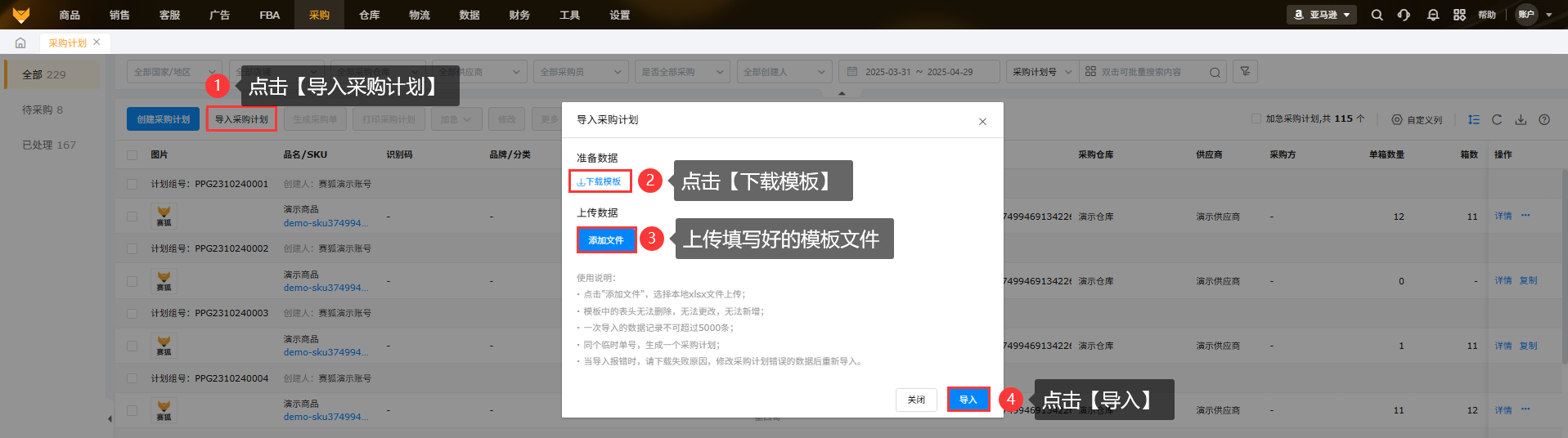Image resolution: width=1568 pixels, height=438 pixels.
Task: Click the 账户 avatar
Action: pyautogui.click(x=1526, y=15)
